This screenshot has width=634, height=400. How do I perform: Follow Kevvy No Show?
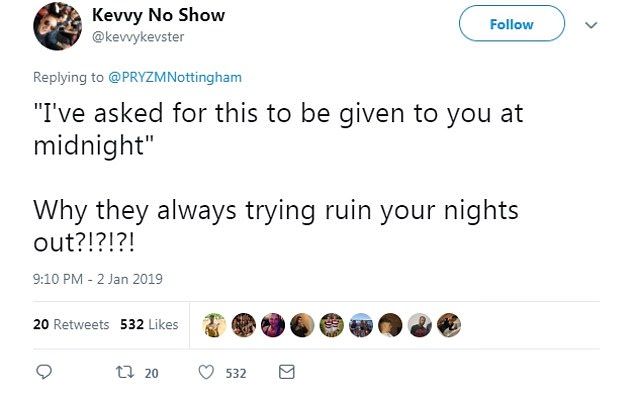[511, 24]
